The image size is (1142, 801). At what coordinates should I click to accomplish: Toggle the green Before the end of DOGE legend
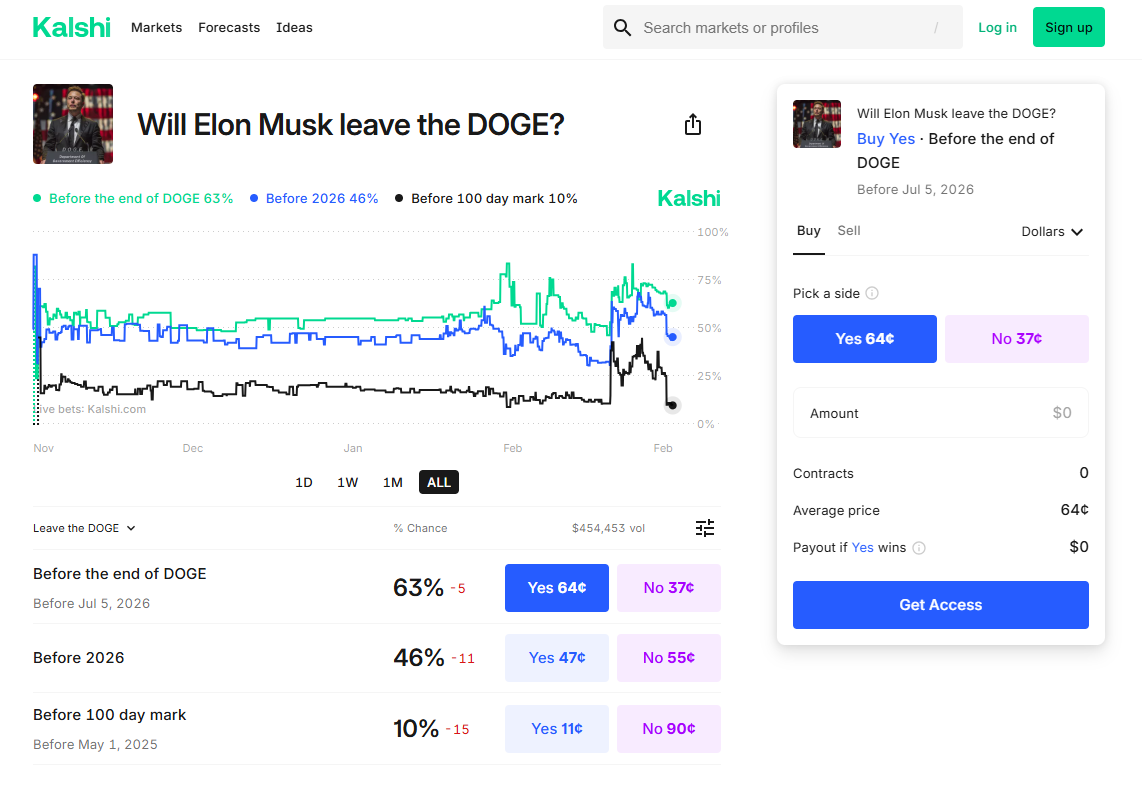(x=133, y=198)
